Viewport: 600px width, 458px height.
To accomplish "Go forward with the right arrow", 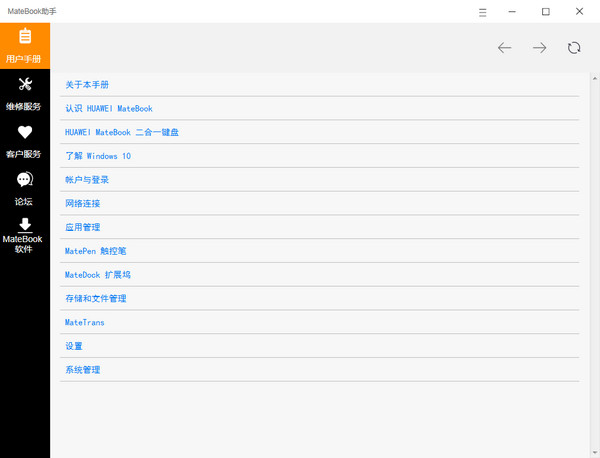I will pos(539,48).
